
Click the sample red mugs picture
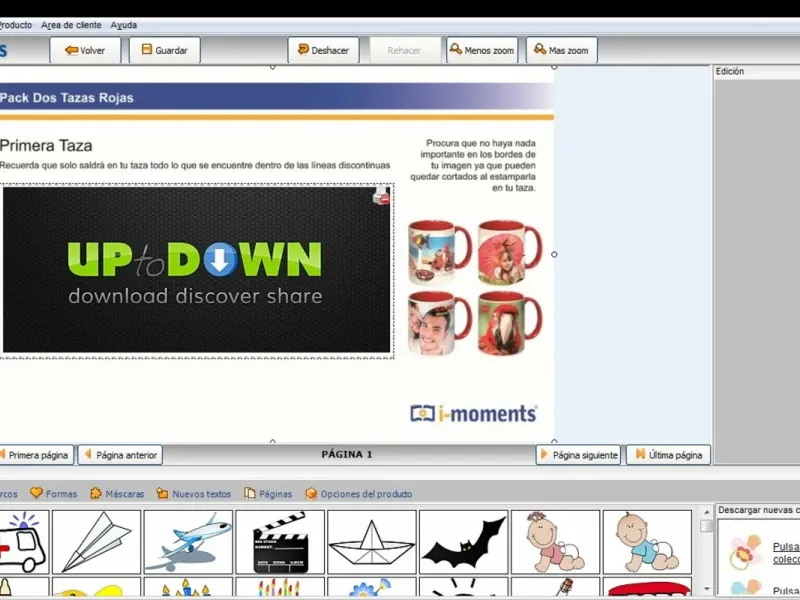(x=475, y=287)
